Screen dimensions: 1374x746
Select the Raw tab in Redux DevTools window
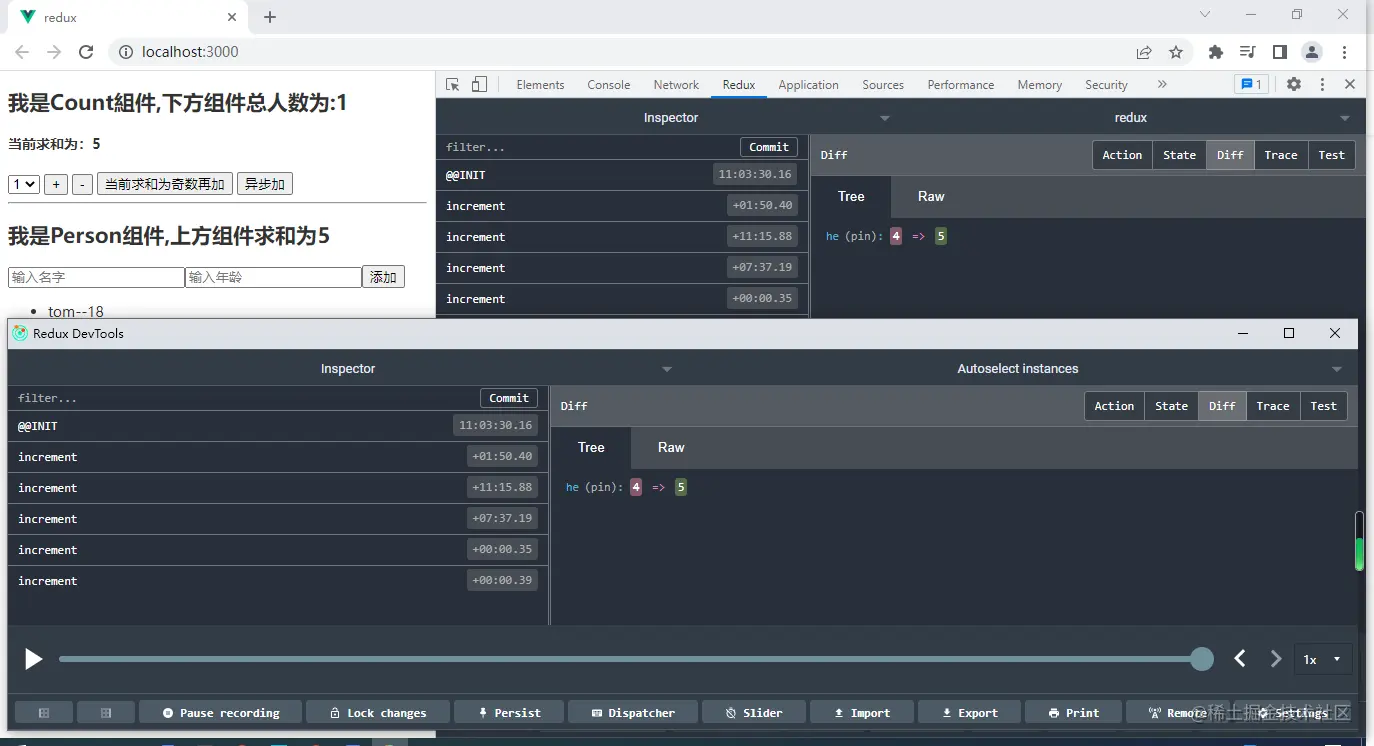[671, 448]
